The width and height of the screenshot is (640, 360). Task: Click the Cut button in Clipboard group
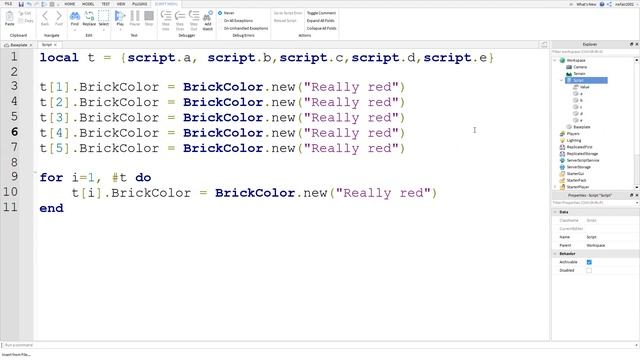click(x=25, y=13)
